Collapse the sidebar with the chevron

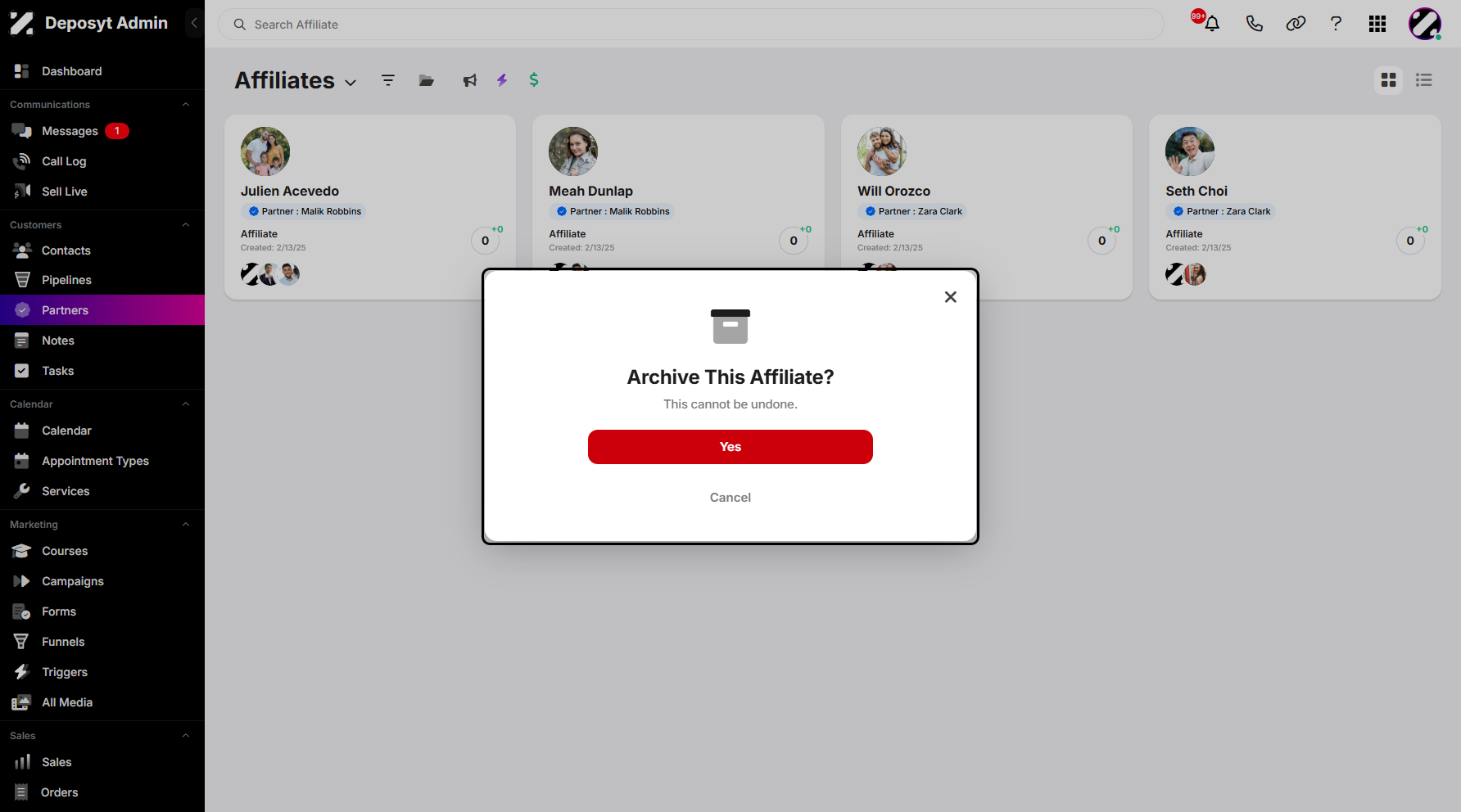point(194,23)
